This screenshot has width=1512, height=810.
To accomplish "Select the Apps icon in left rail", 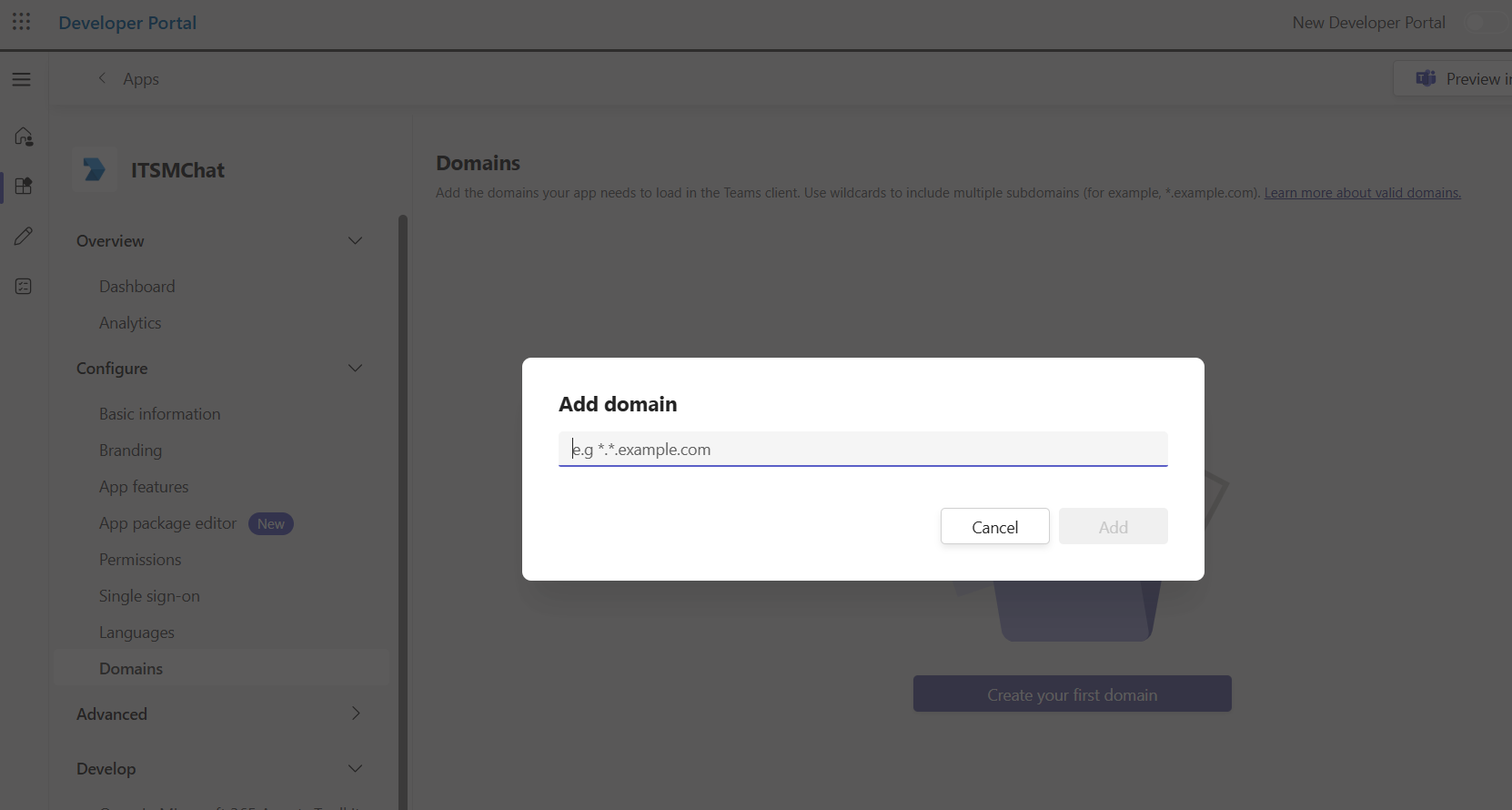I will (x=24, y=187).
